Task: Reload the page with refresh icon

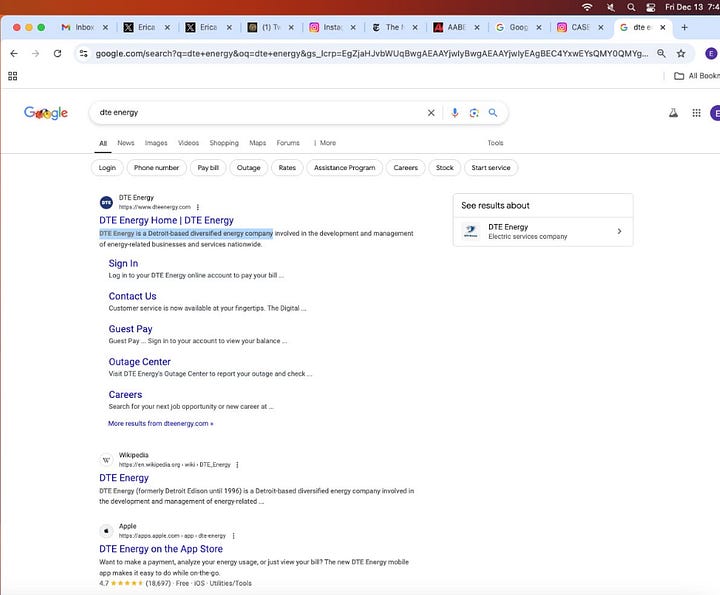Action: [x=57, y=54]
